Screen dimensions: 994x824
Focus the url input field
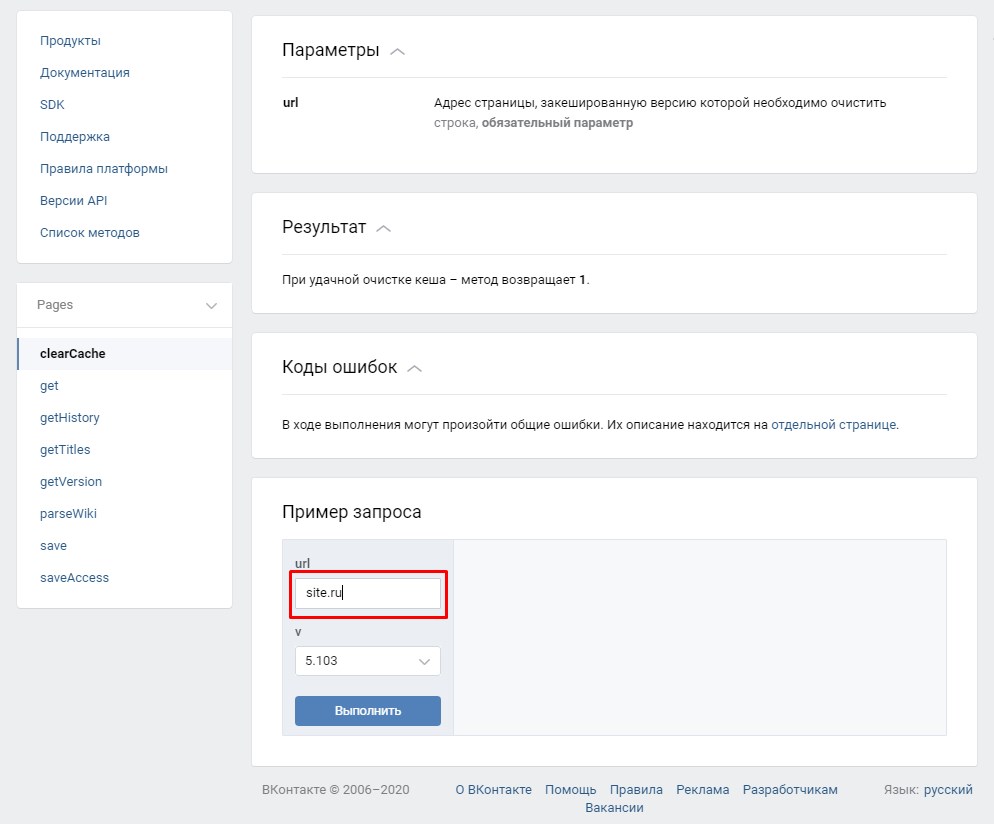(368, 593)
